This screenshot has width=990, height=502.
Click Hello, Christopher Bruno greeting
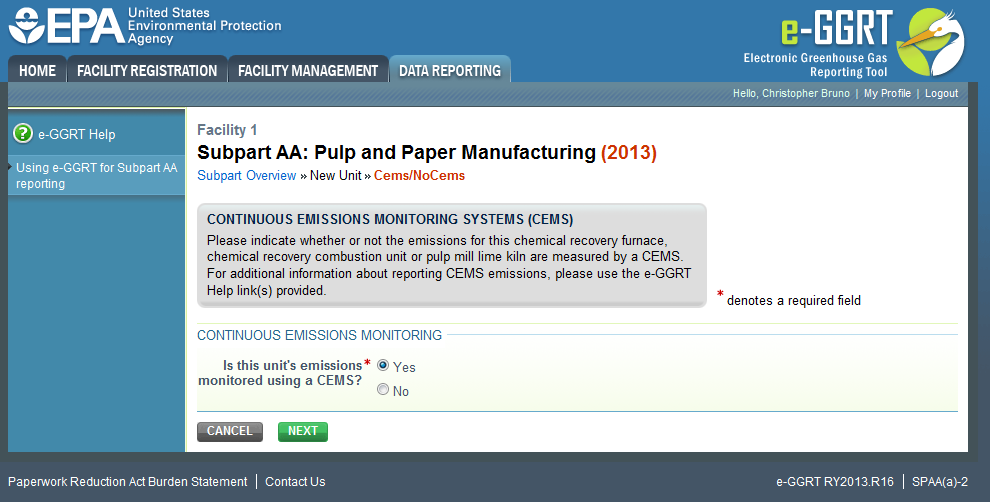(x=791, y=93)
